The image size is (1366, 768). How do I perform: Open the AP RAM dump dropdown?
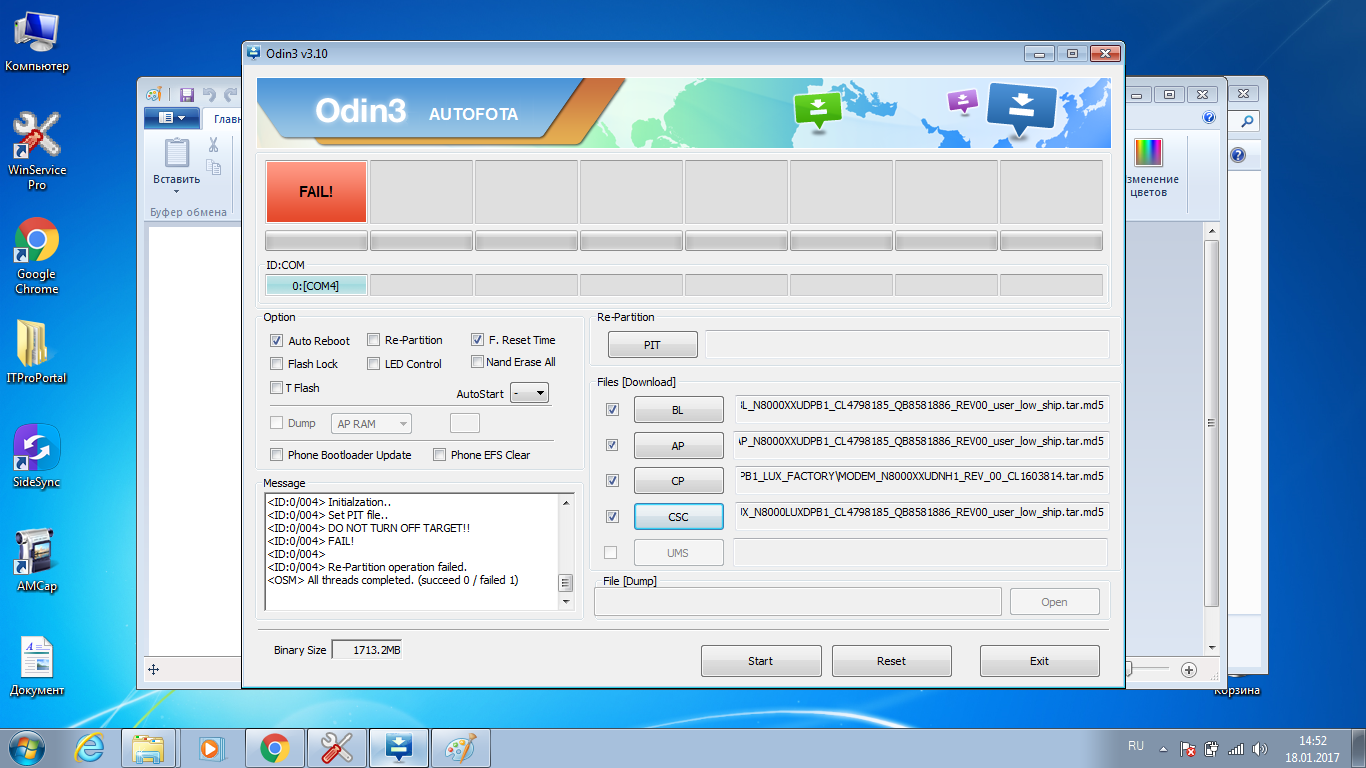tap(371, 424)
